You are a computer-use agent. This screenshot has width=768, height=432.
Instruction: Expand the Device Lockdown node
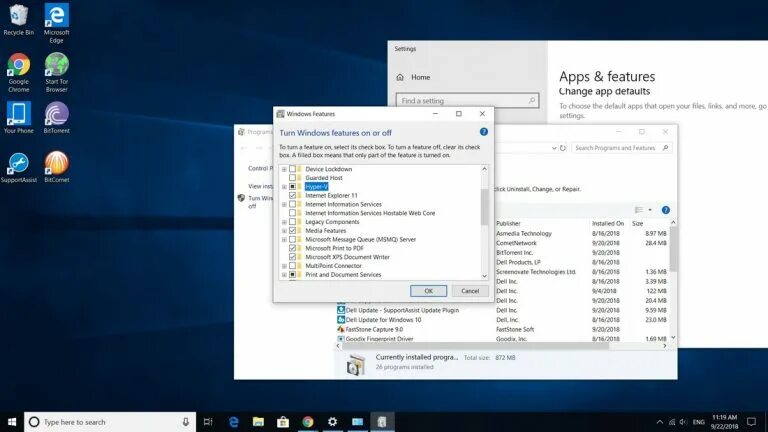(284, 169)
